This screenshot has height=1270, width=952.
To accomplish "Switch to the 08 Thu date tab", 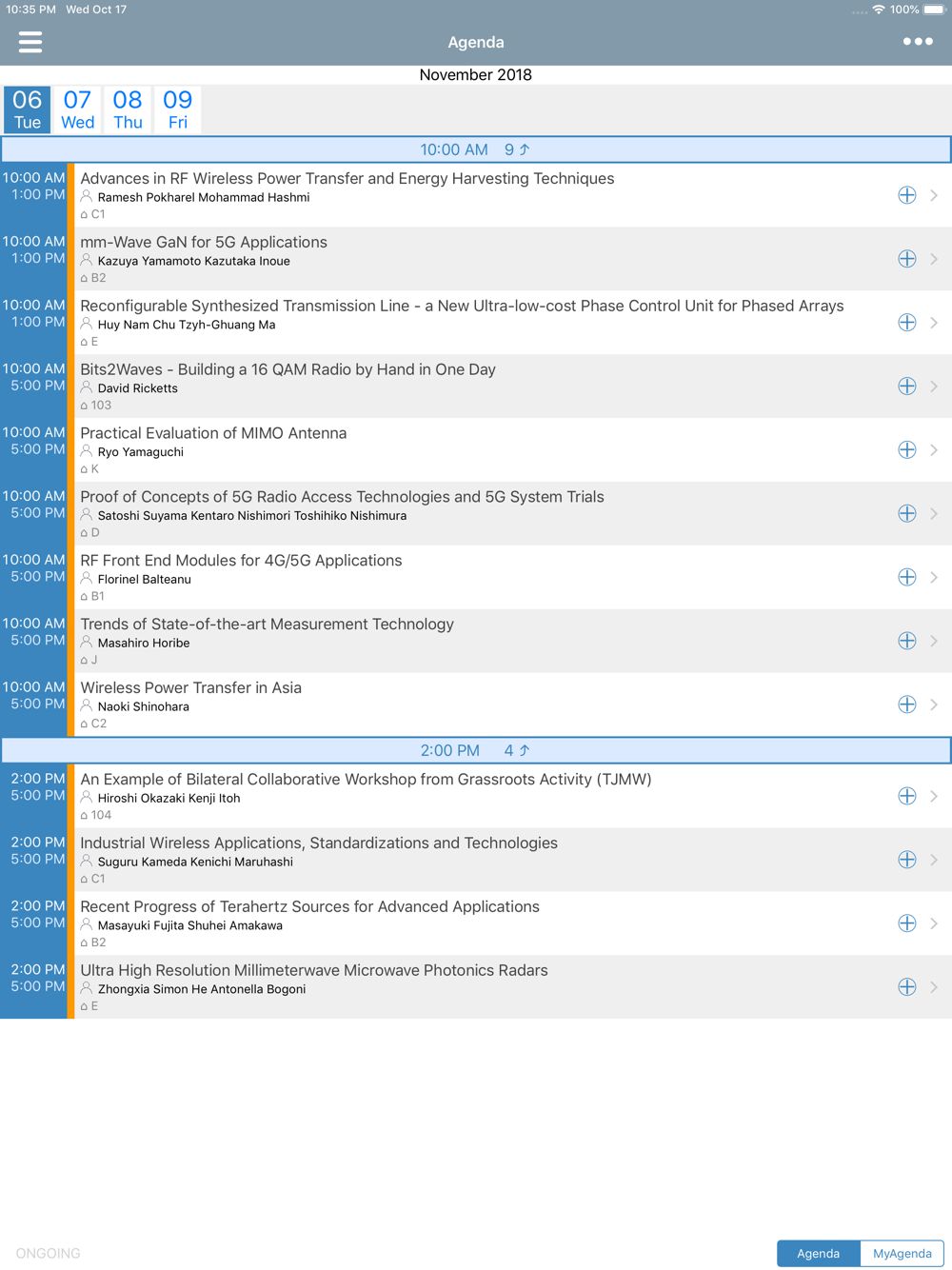I will 128,109.
